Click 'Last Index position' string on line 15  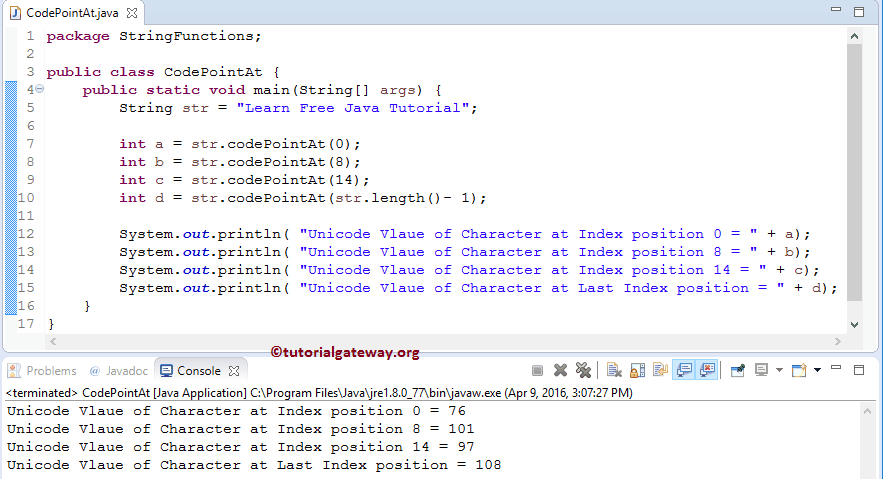click(x=663, y=288)
